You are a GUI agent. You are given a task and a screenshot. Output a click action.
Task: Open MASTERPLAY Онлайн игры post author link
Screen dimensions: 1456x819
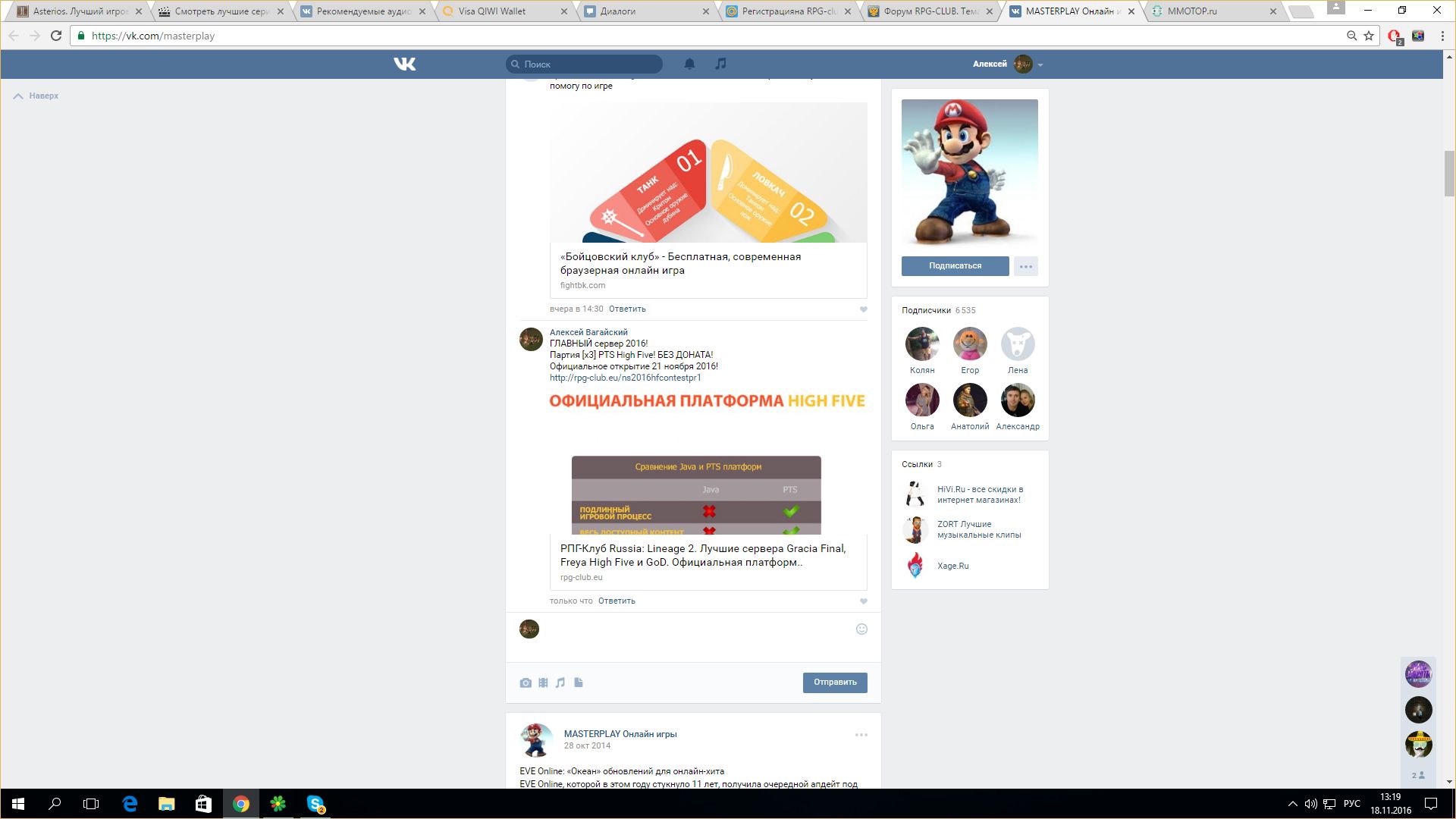click(620, 734)
